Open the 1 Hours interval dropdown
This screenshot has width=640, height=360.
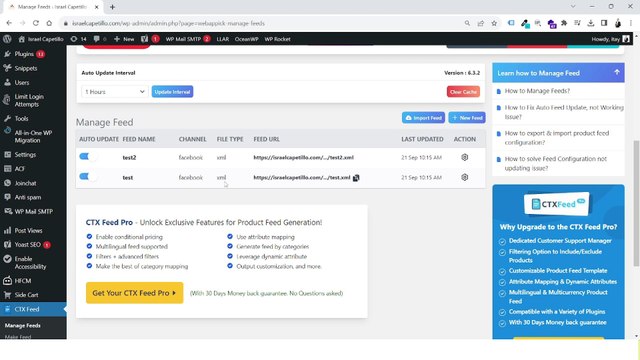click(x=114, y=92)
